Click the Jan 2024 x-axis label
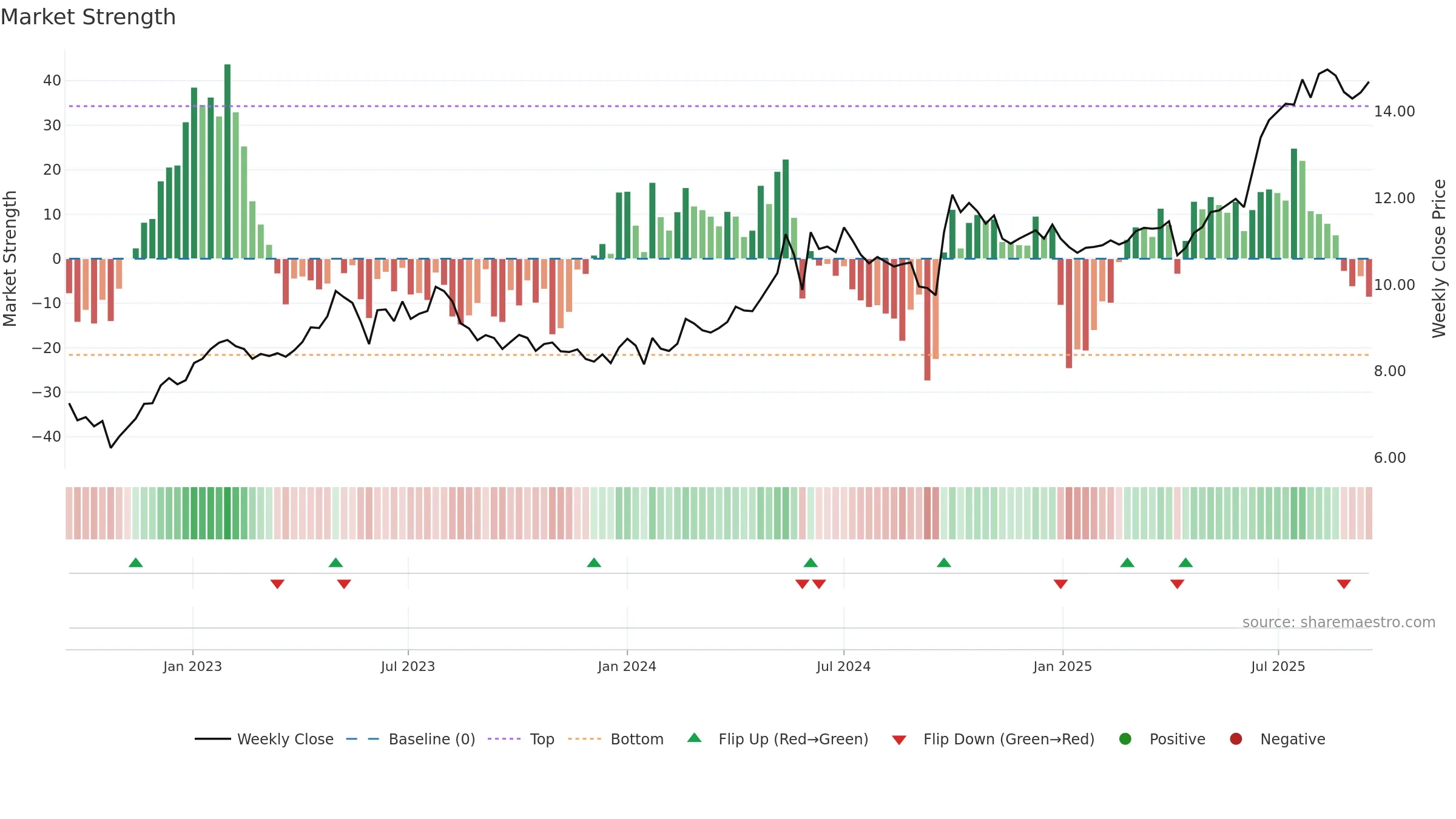The image size is (1456, 819). pyautogui.click(x=627, y=666)
